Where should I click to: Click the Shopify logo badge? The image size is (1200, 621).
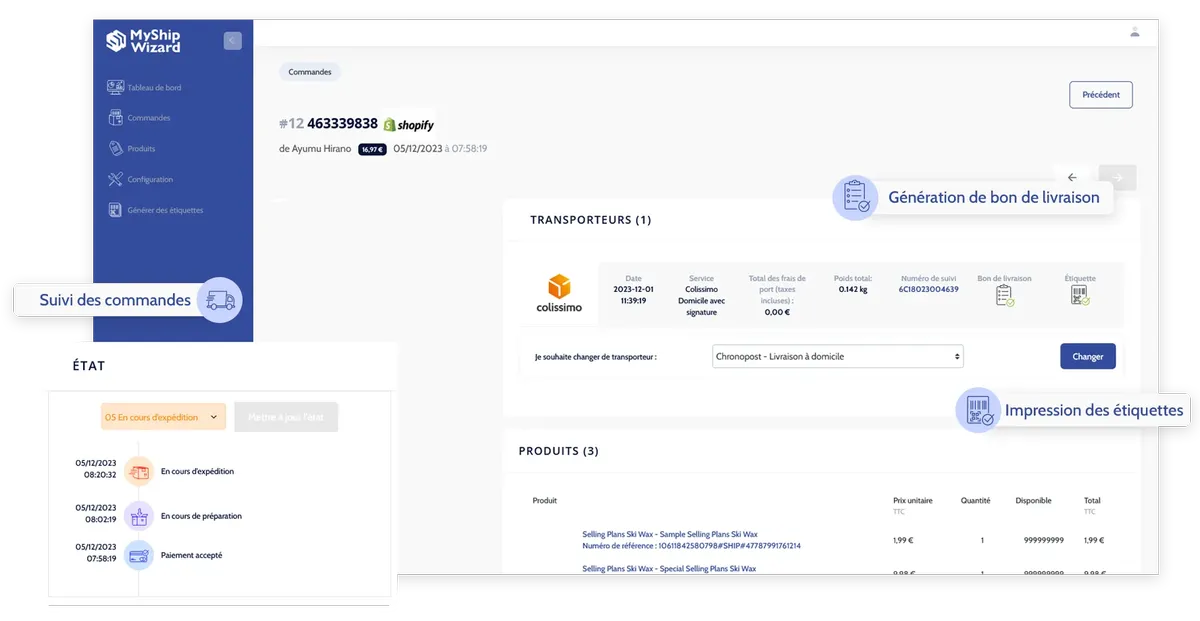pos(409,125)
